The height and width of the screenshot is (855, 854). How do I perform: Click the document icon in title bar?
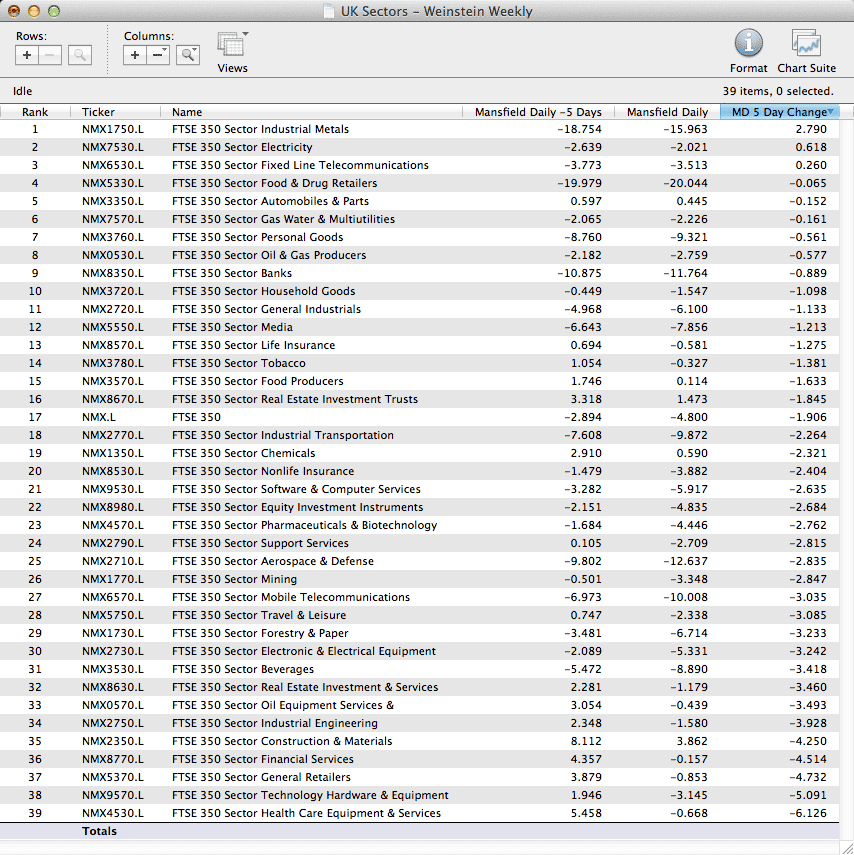click(329, 12)
